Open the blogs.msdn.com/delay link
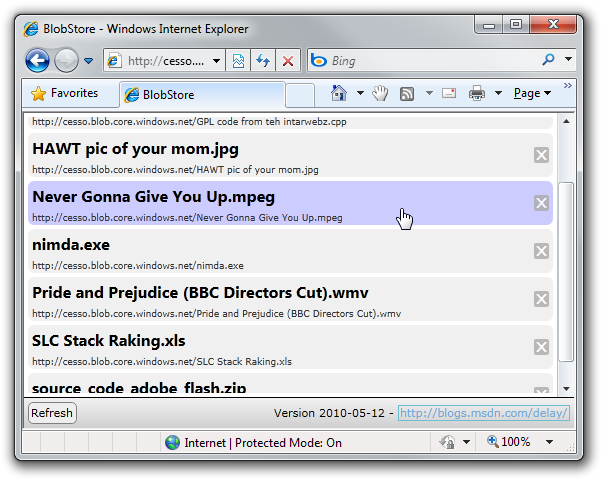Screen dimensions: 602x479 (x=484, y=413)
